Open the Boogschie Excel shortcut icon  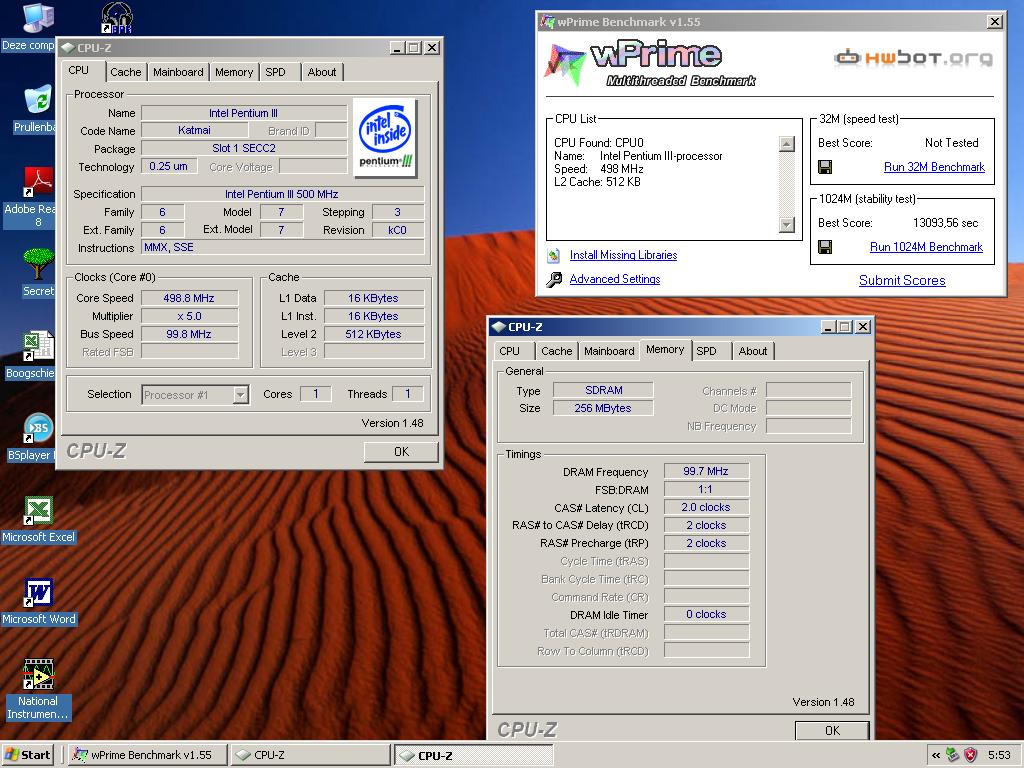(x=38, y=346)
